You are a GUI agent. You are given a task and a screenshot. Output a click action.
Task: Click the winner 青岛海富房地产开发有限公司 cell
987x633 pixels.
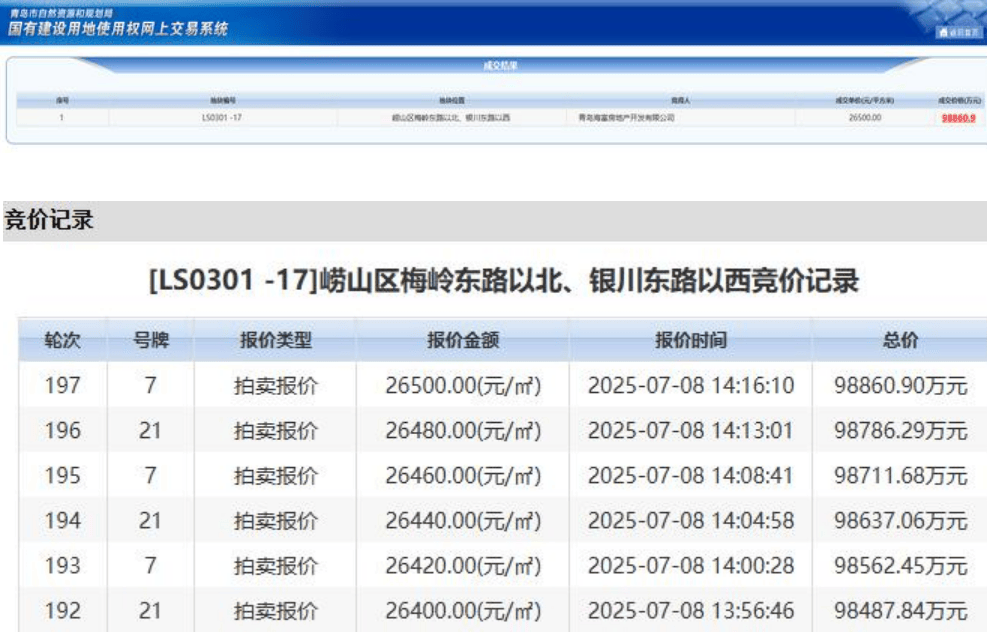pyautogui.click(x=626, y=118)
